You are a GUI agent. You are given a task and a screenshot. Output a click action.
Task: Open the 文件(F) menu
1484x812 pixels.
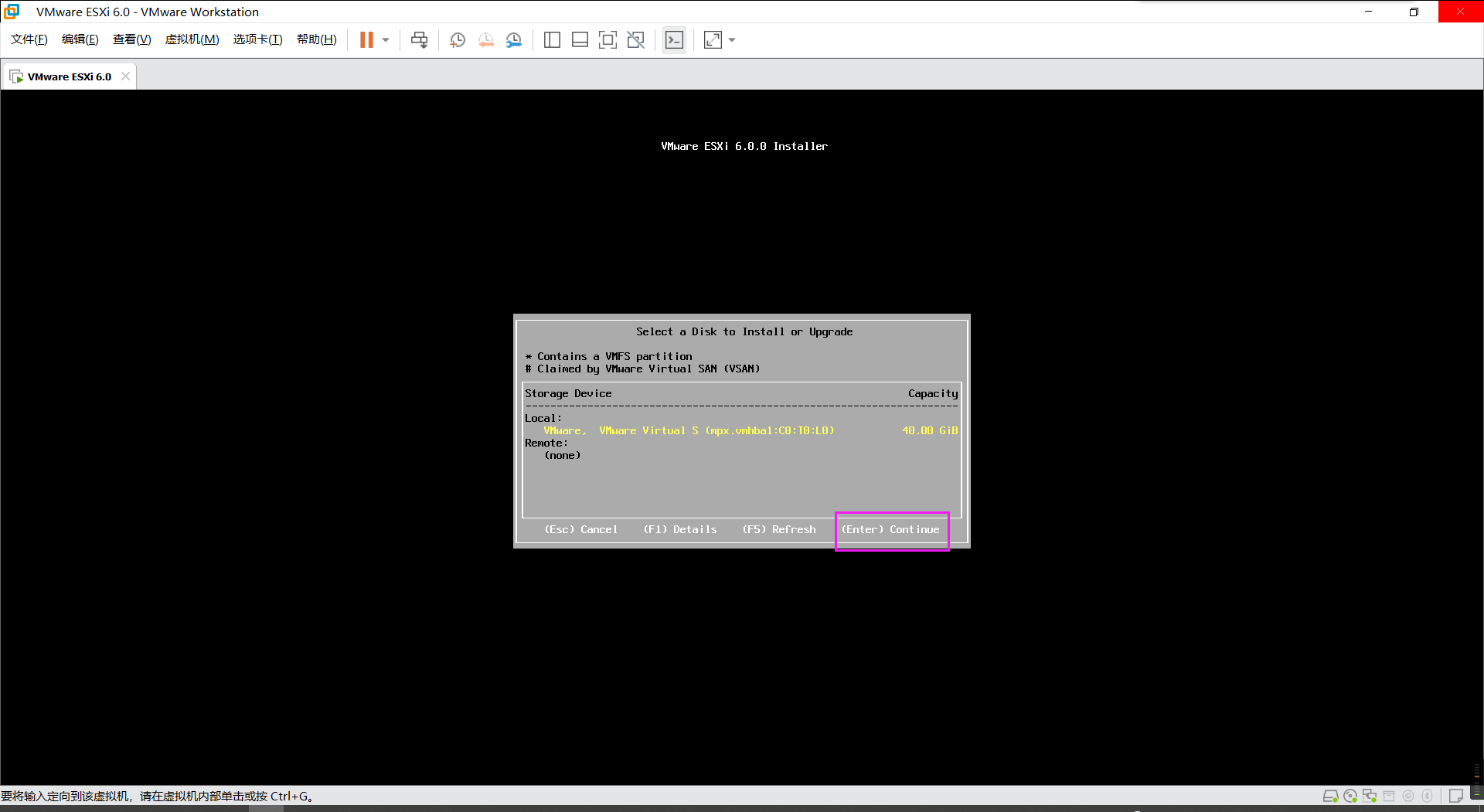click(29, 39)
